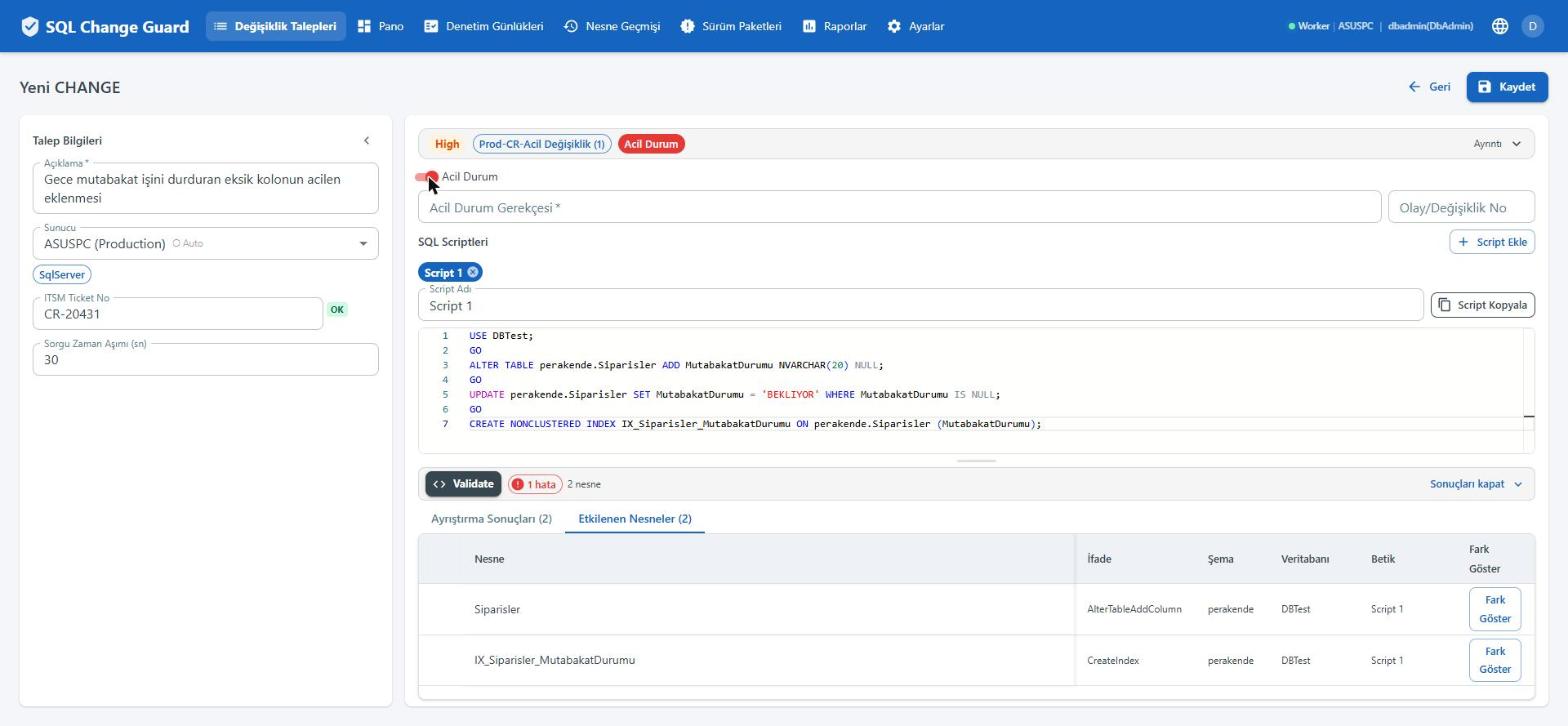
Task: Open Denetim Günlükleri page
Action: click(484, 27)
